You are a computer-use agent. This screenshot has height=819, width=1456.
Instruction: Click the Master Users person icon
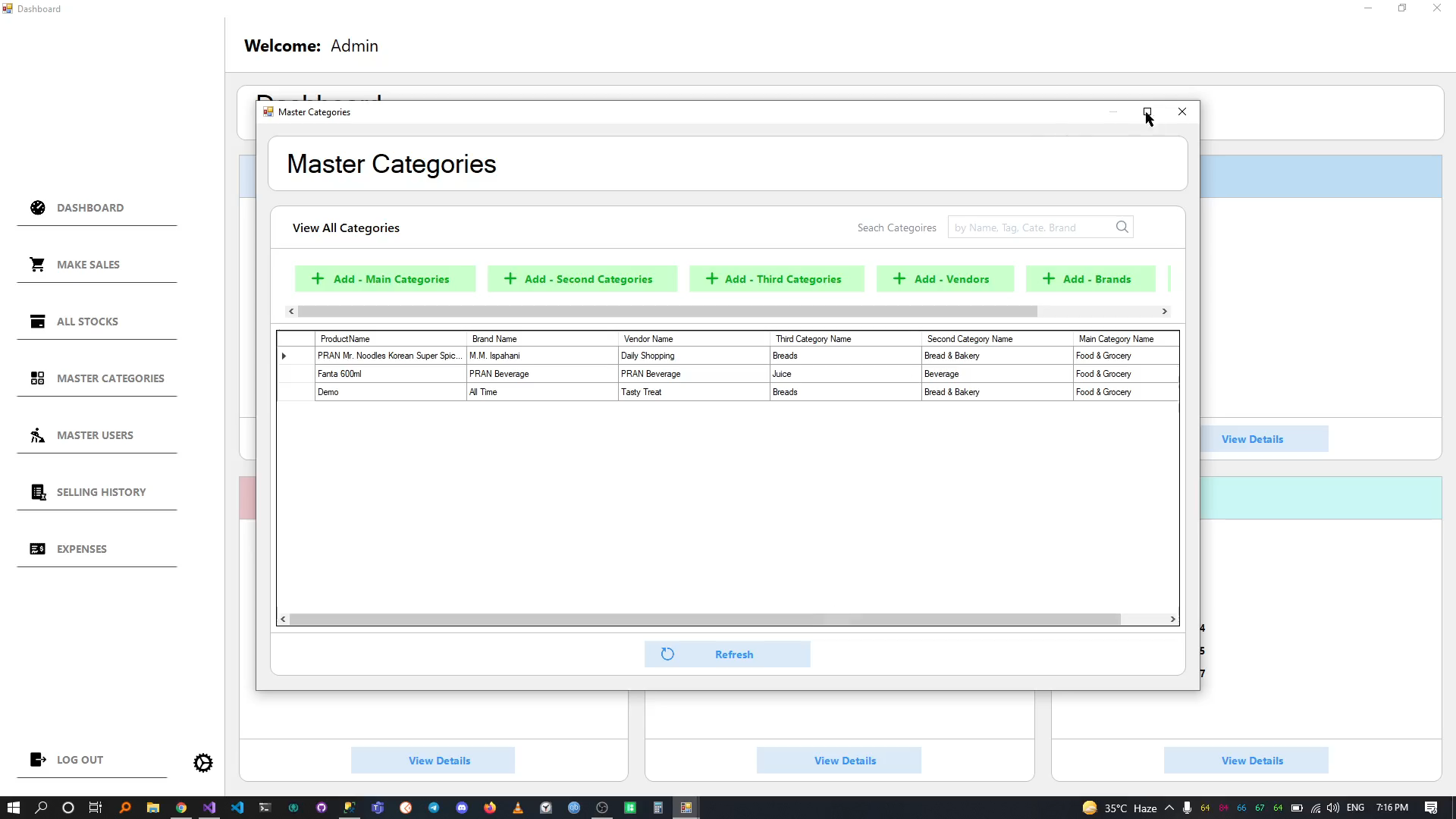(x=37, y=435)
